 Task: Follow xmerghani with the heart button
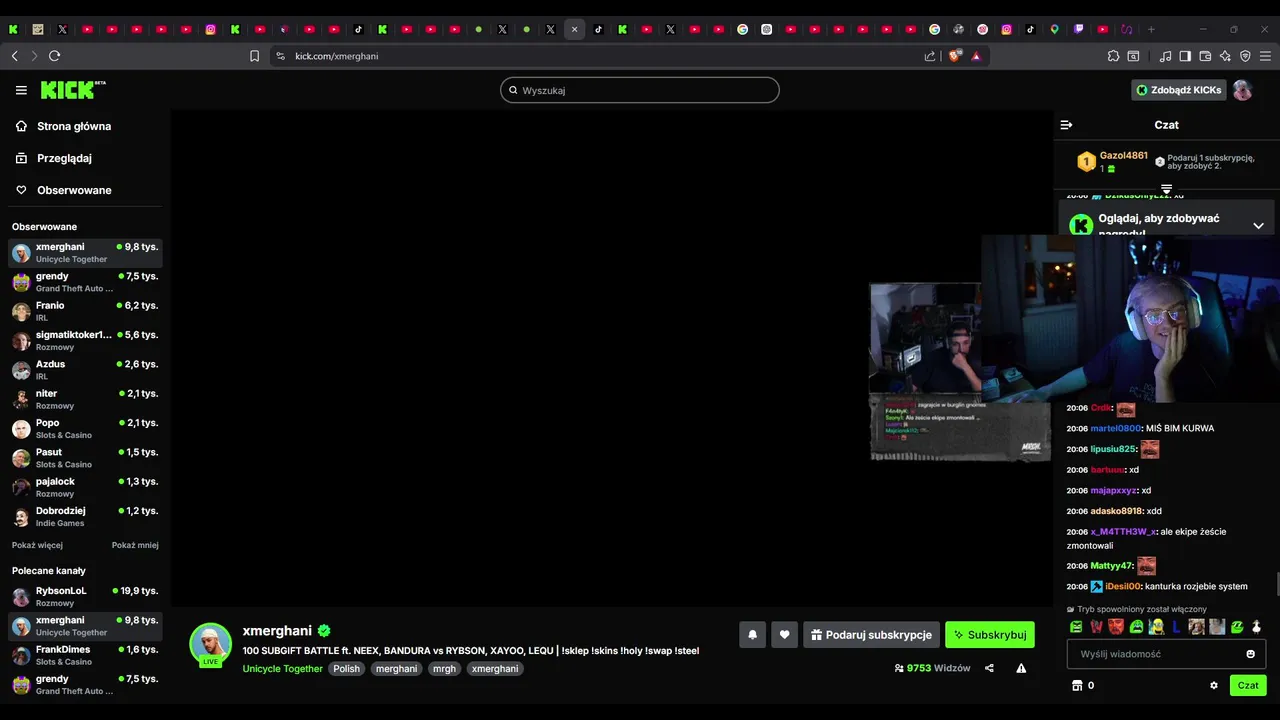click(784, 634)
